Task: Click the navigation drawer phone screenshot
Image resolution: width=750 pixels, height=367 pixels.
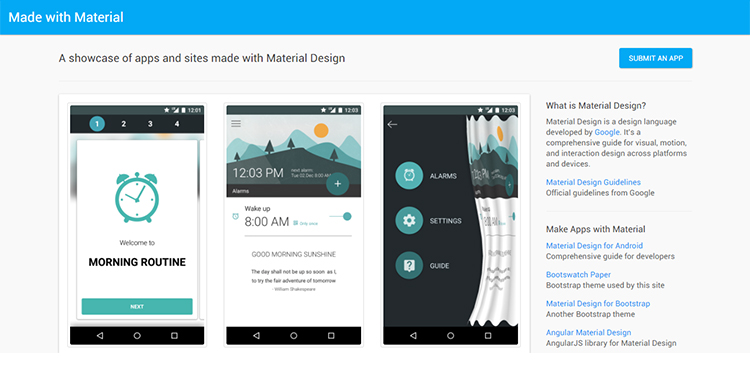Action: 451,225
